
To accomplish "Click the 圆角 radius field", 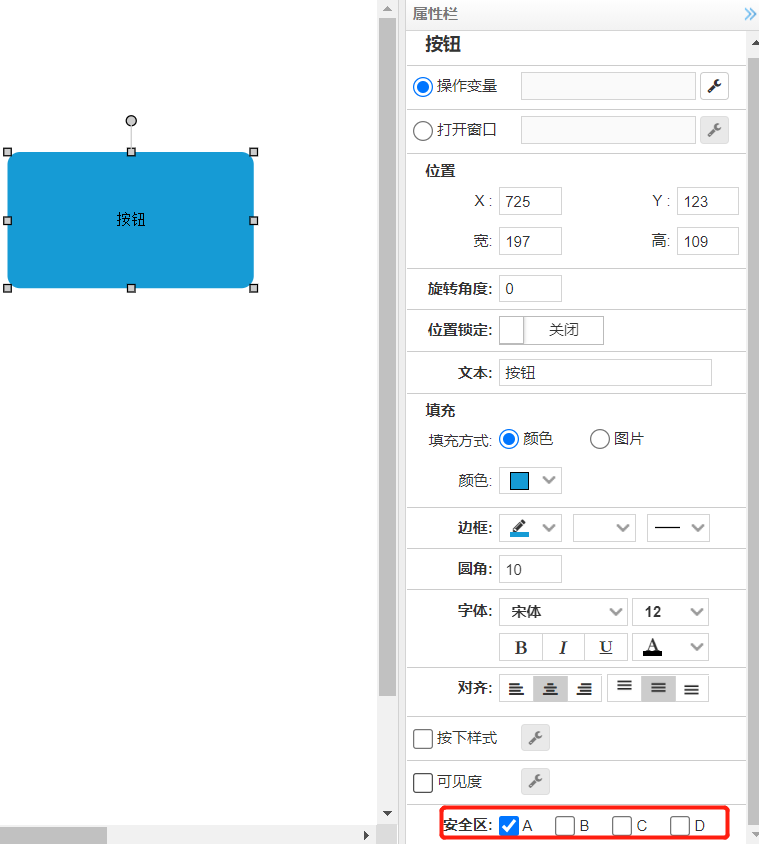I will 530,569.
